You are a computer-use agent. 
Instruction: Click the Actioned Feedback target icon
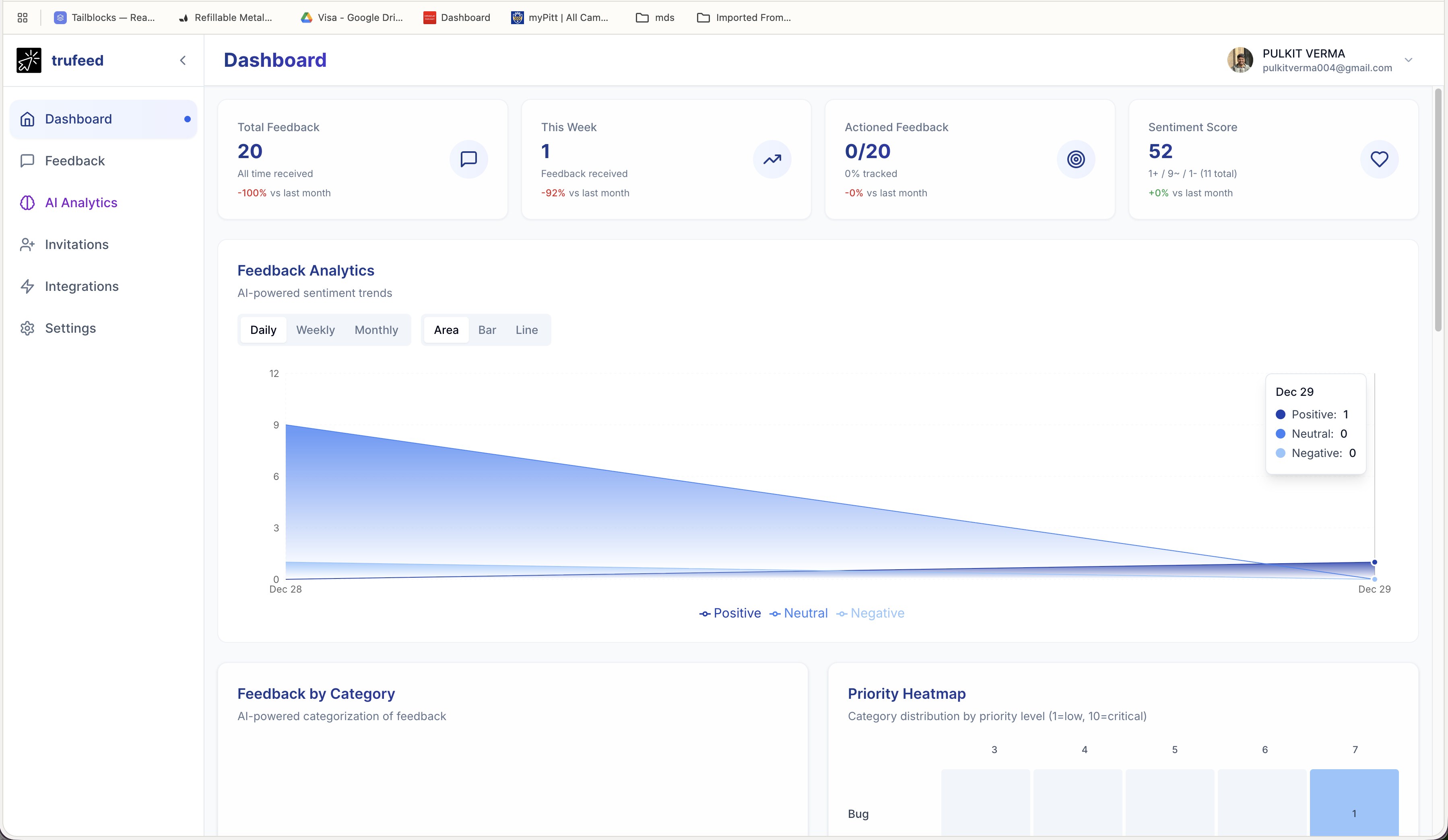pos(1076,159)
